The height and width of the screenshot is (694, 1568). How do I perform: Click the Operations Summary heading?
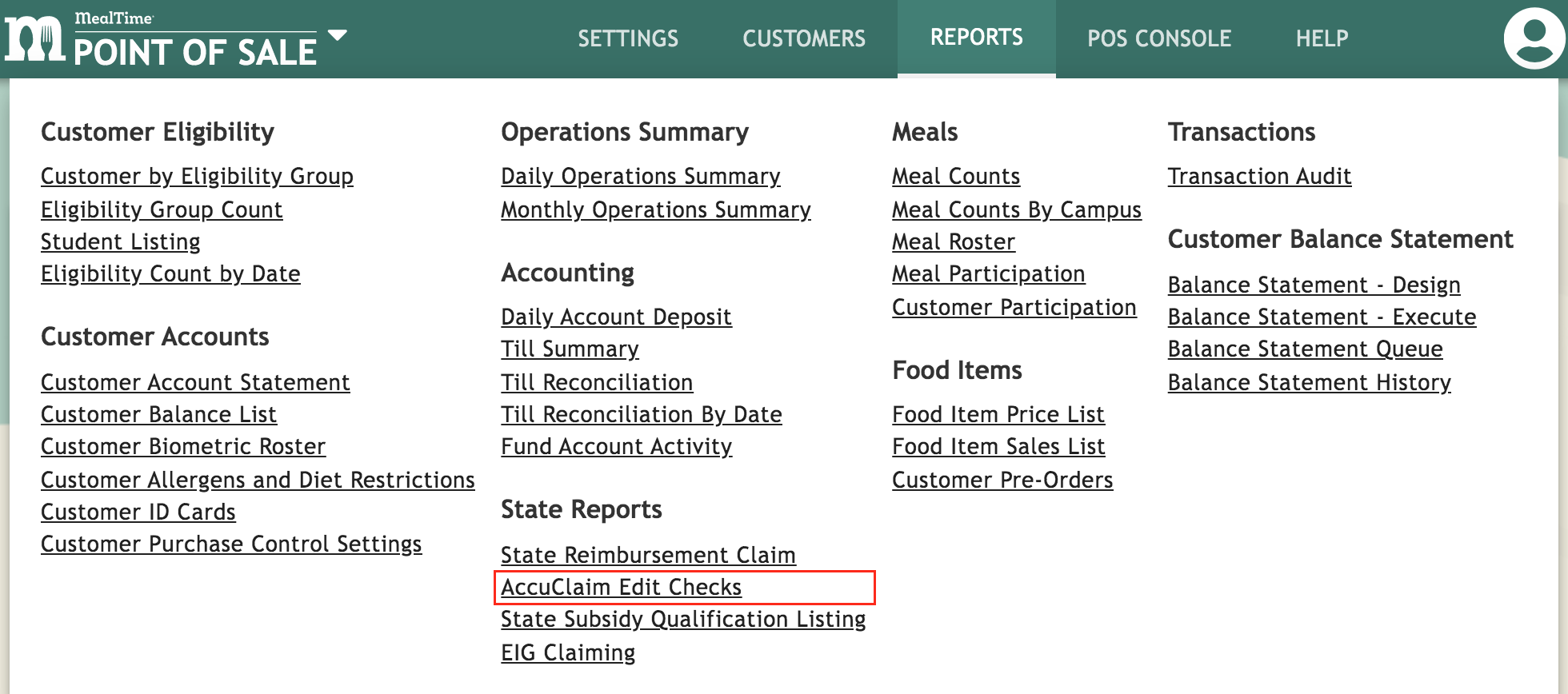(625, 132)
